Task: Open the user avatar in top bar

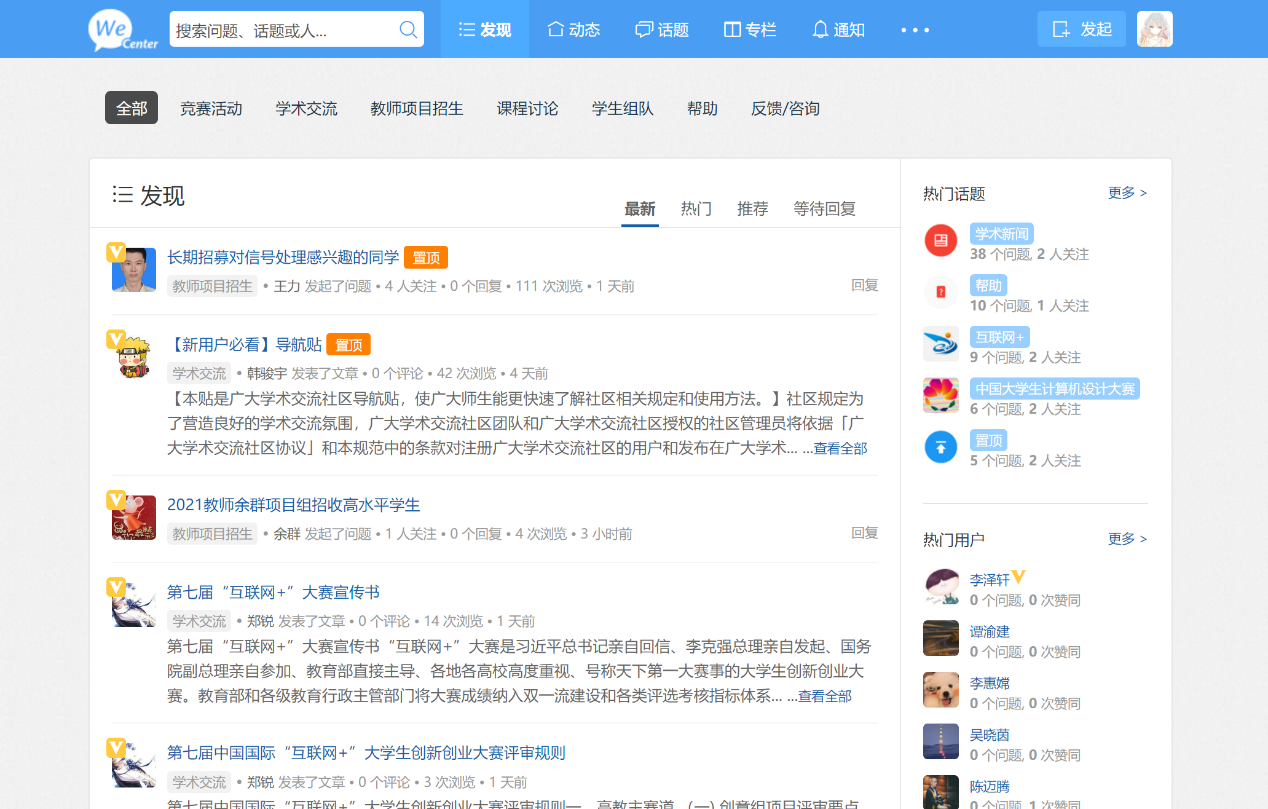Action: click(x=1154, y=29)
